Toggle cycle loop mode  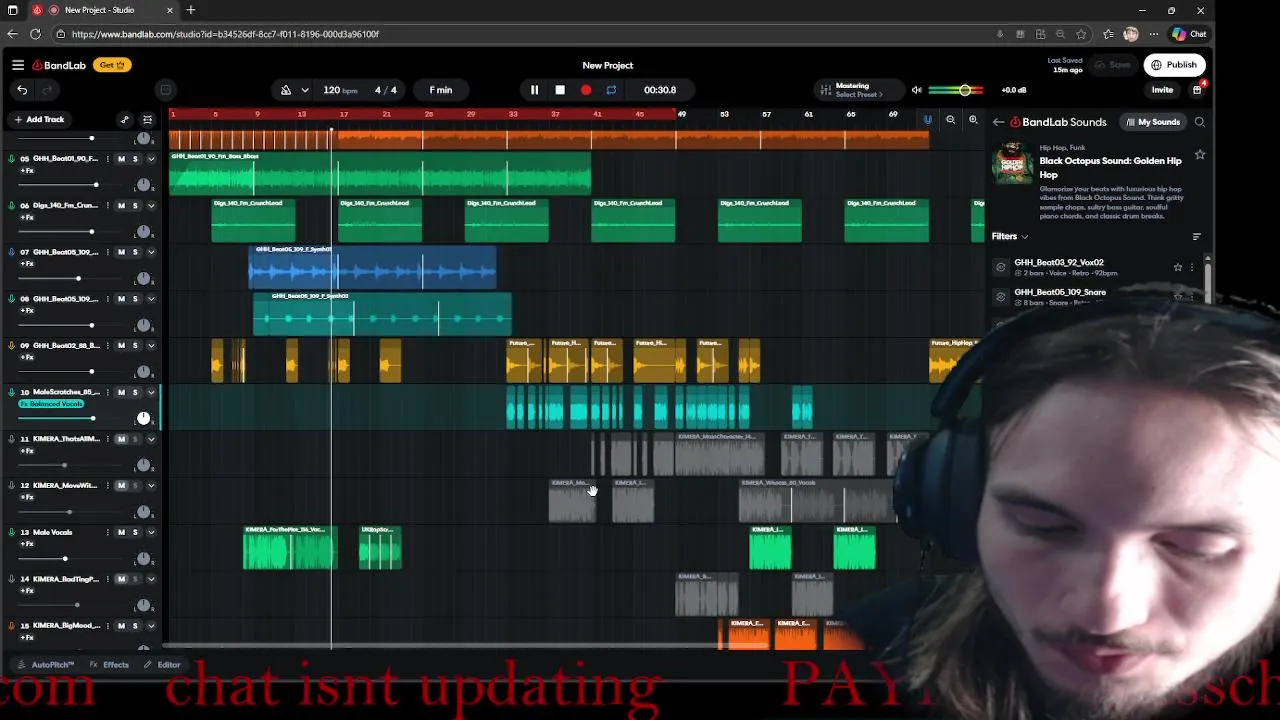tap(611, 90)
